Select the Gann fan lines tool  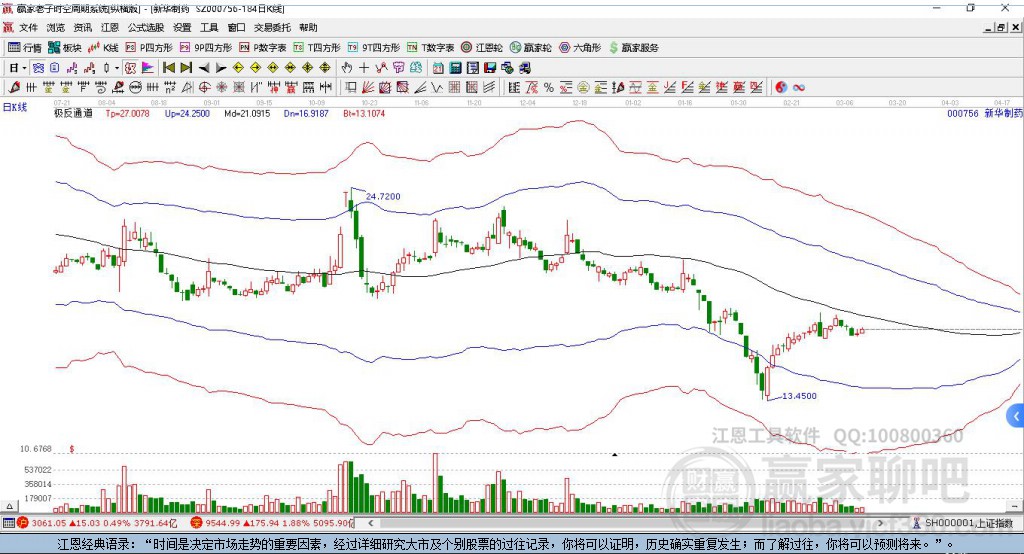[368, 87]
